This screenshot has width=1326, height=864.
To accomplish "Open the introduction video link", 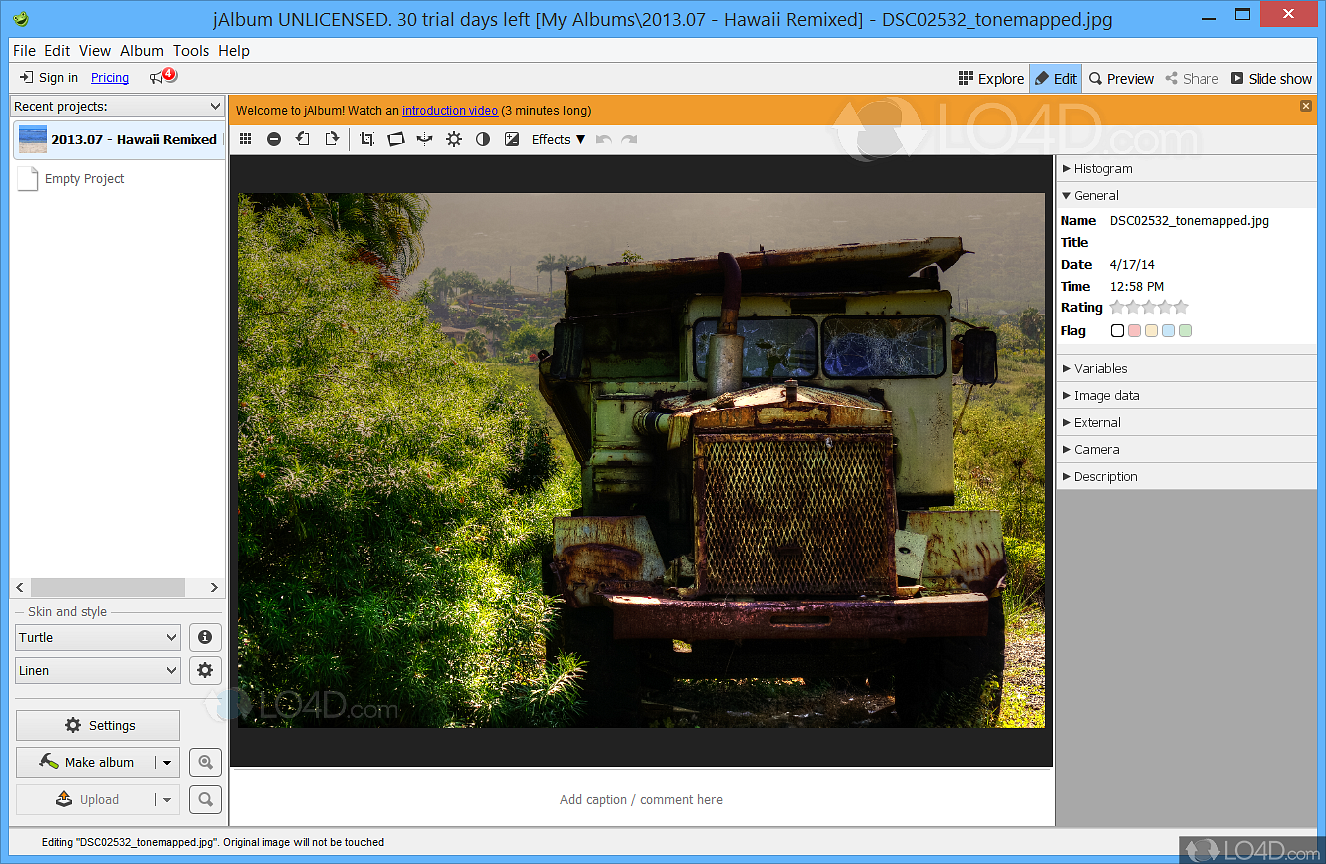I will [x=449, y=111].
